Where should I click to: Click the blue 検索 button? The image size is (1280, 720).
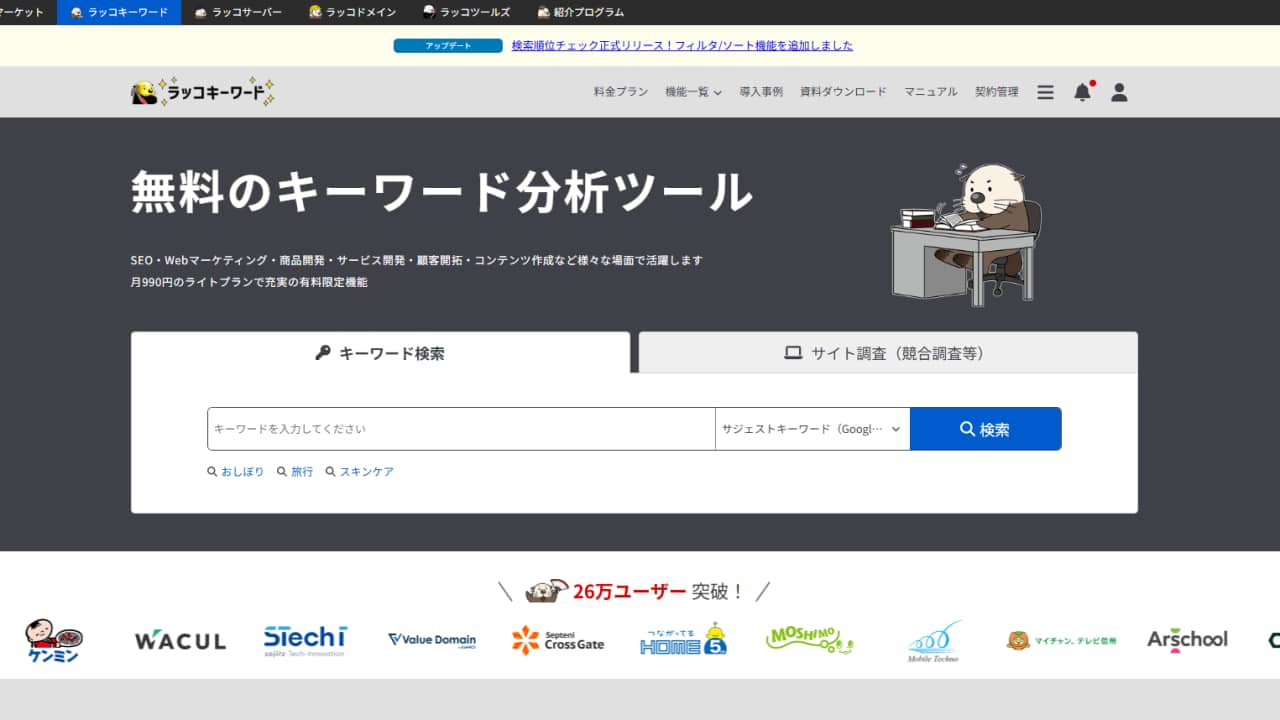coord(985,429)
